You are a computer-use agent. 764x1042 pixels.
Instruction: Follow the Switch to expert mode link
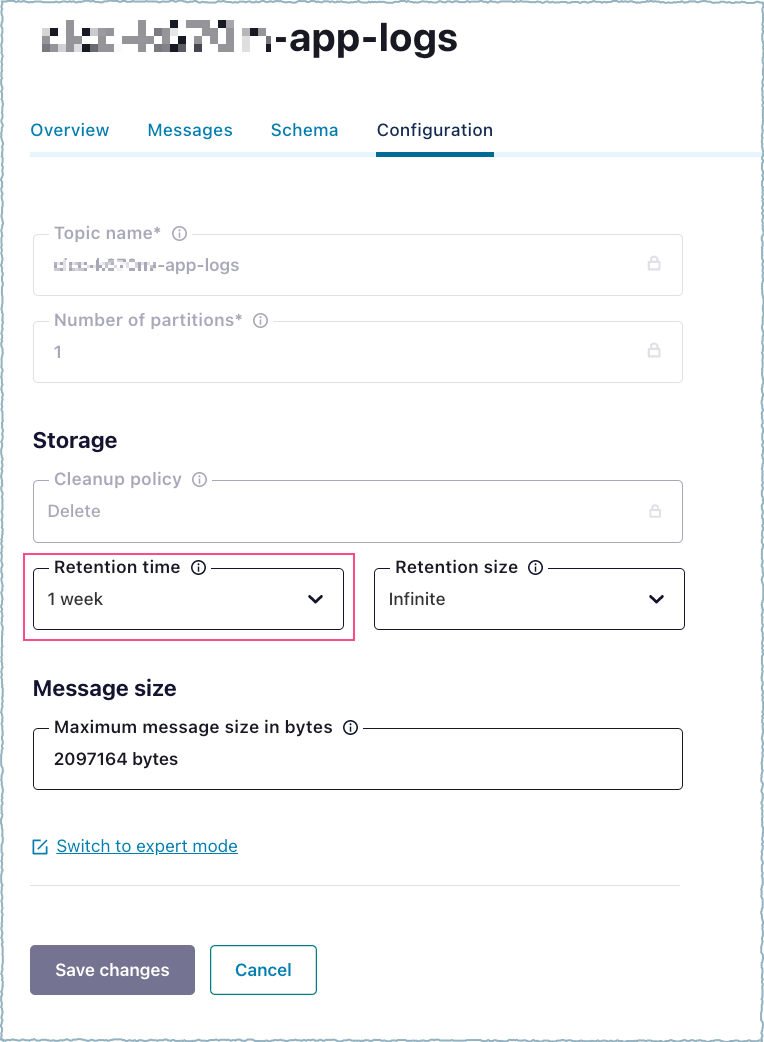point(147,846)
